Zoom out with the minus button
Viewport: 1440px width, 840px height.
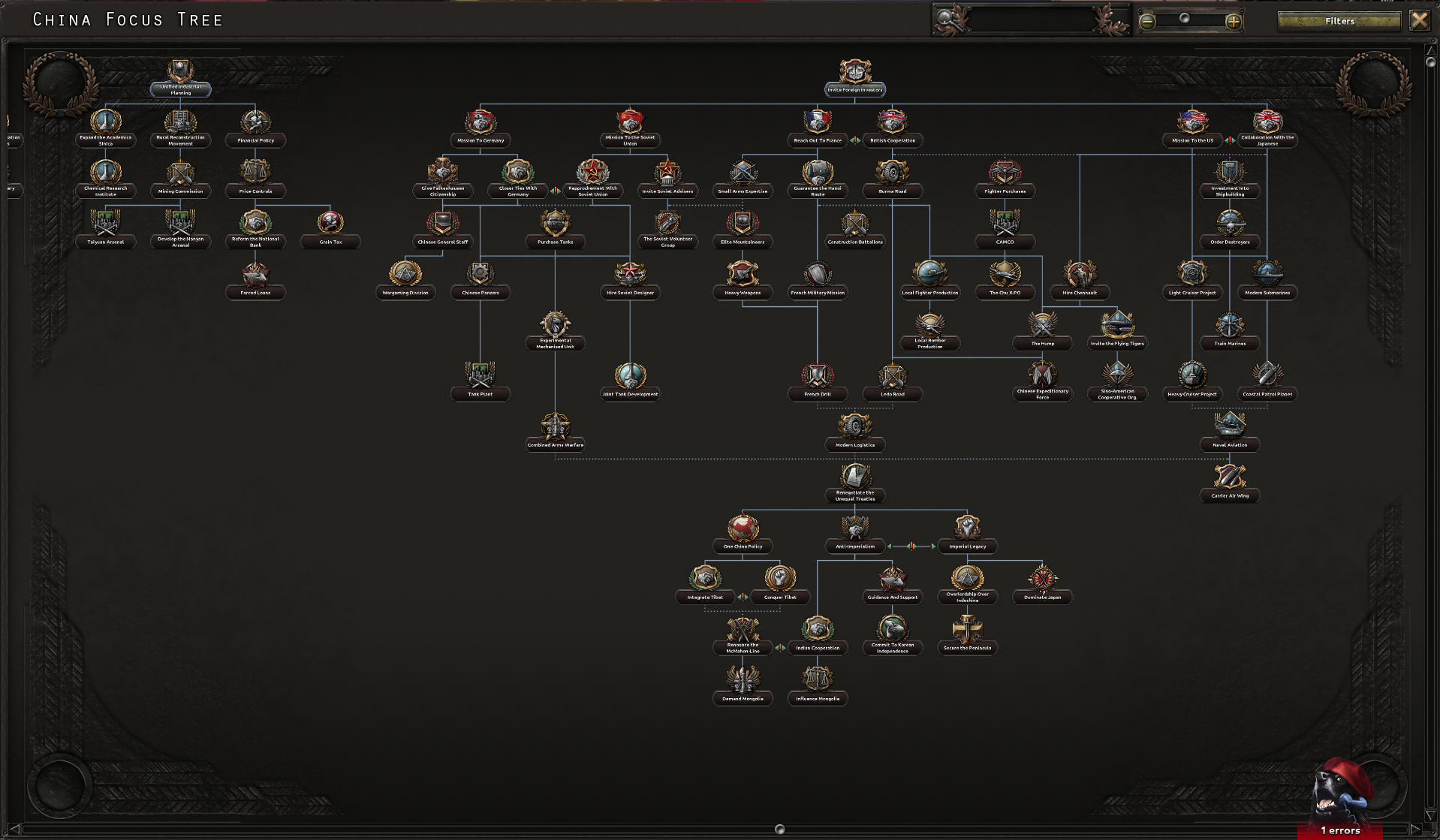click(x=1147, y=22)
